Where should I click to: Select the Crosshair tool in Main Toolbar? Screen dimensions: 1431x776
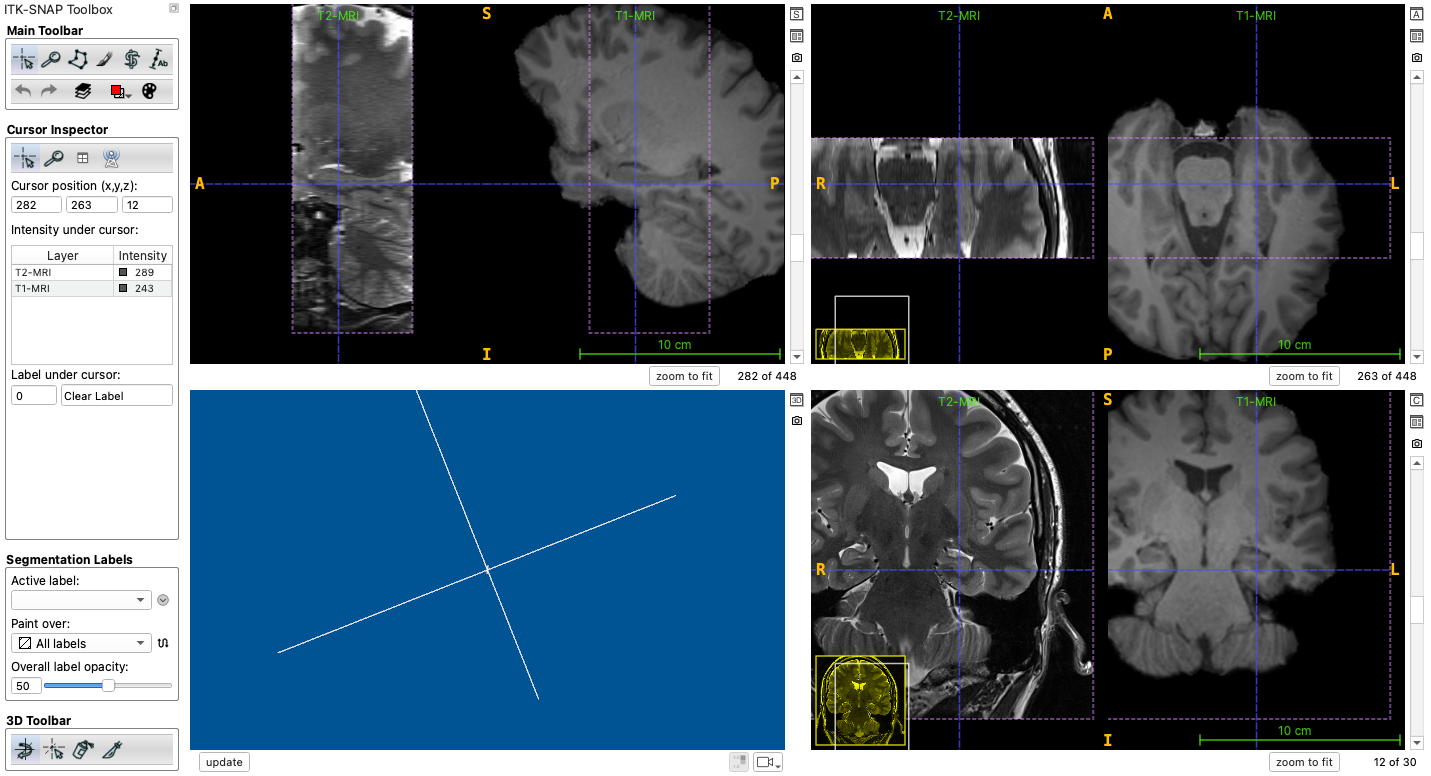point(25,60)
